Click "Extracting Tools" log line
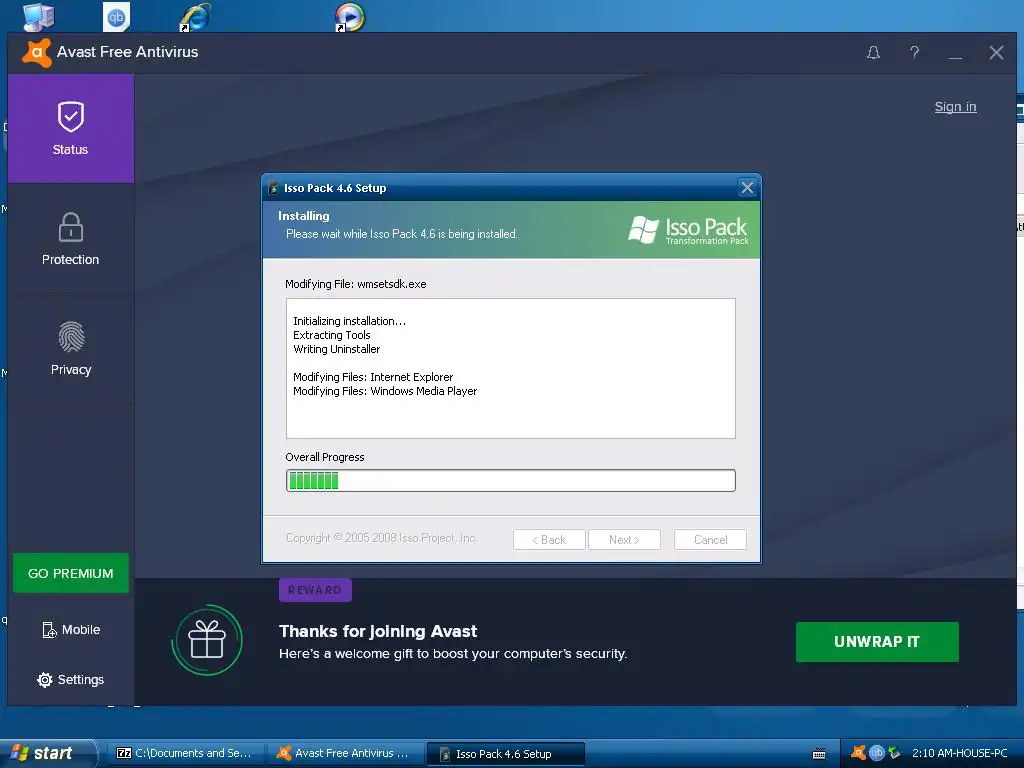 tap(332, 335)
